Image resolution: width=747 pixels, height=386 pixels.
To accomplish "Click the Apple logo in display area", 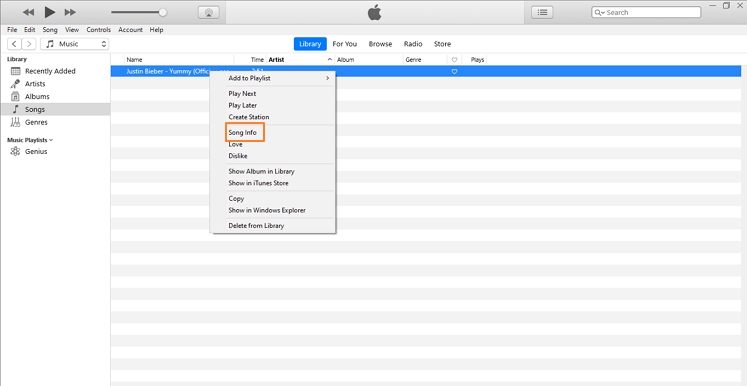I will 374,12.
